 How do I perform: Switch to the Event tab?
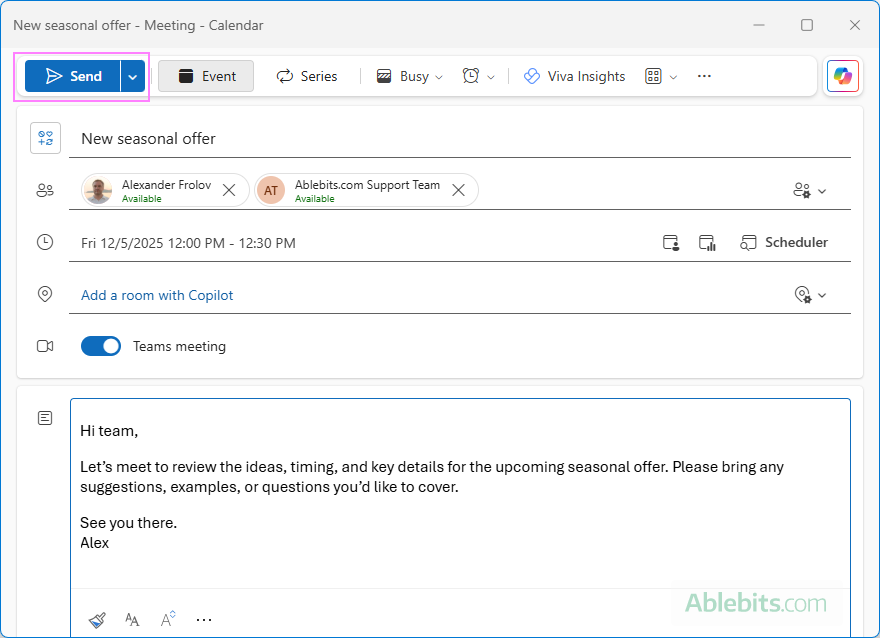click(x=206, y=76)
